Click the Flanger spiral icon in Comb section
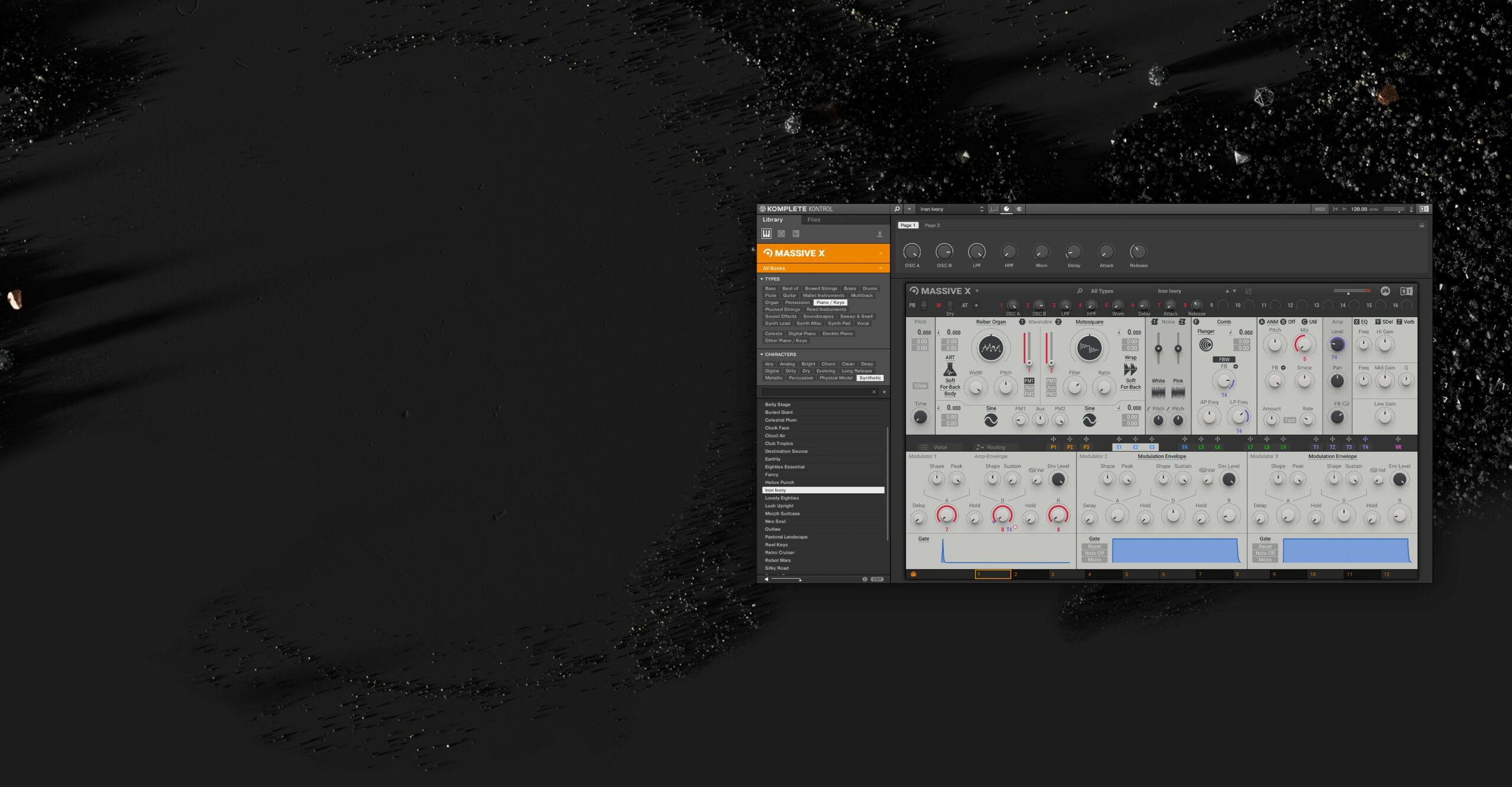1512x787 pixels. 1206,345
